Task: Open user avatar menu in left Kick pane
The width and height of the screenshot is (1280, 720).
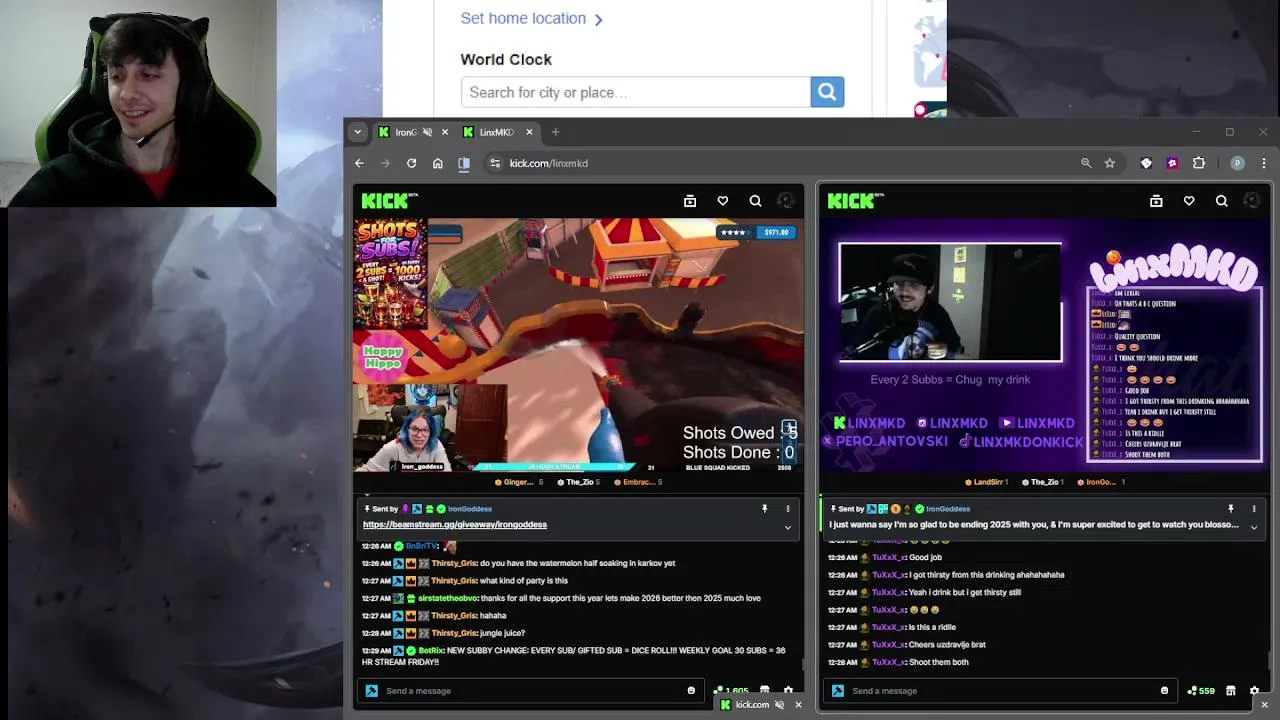Action: [787, 201]
